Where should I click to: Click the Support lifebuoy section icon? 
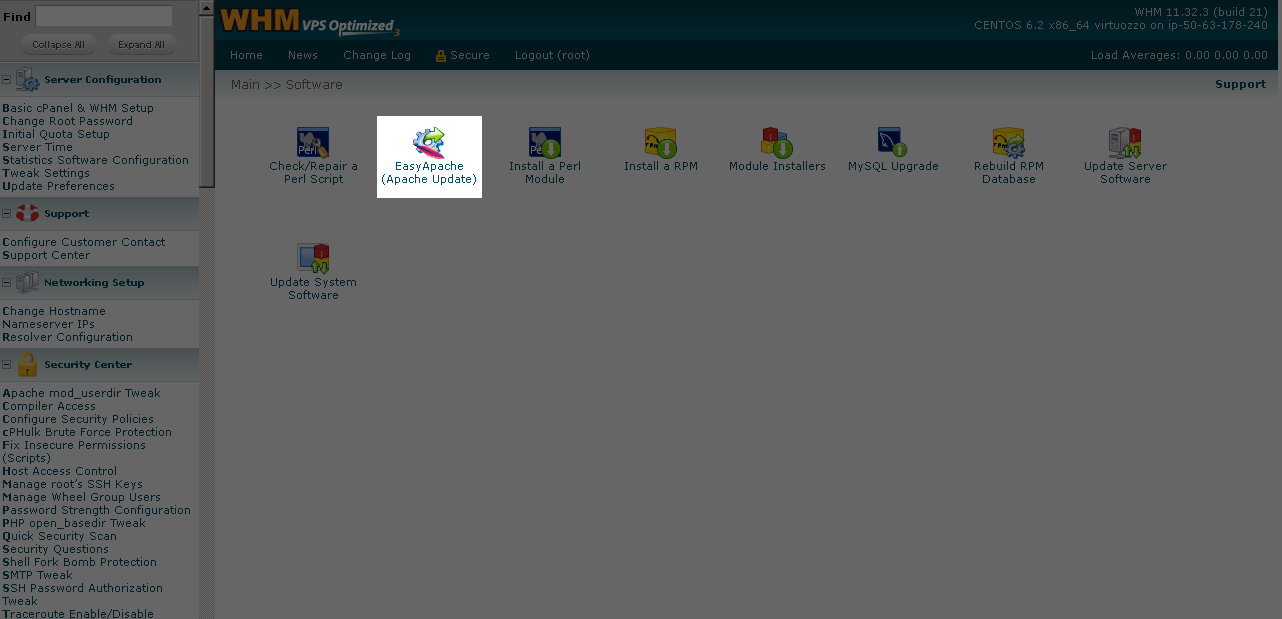point(27,213)
